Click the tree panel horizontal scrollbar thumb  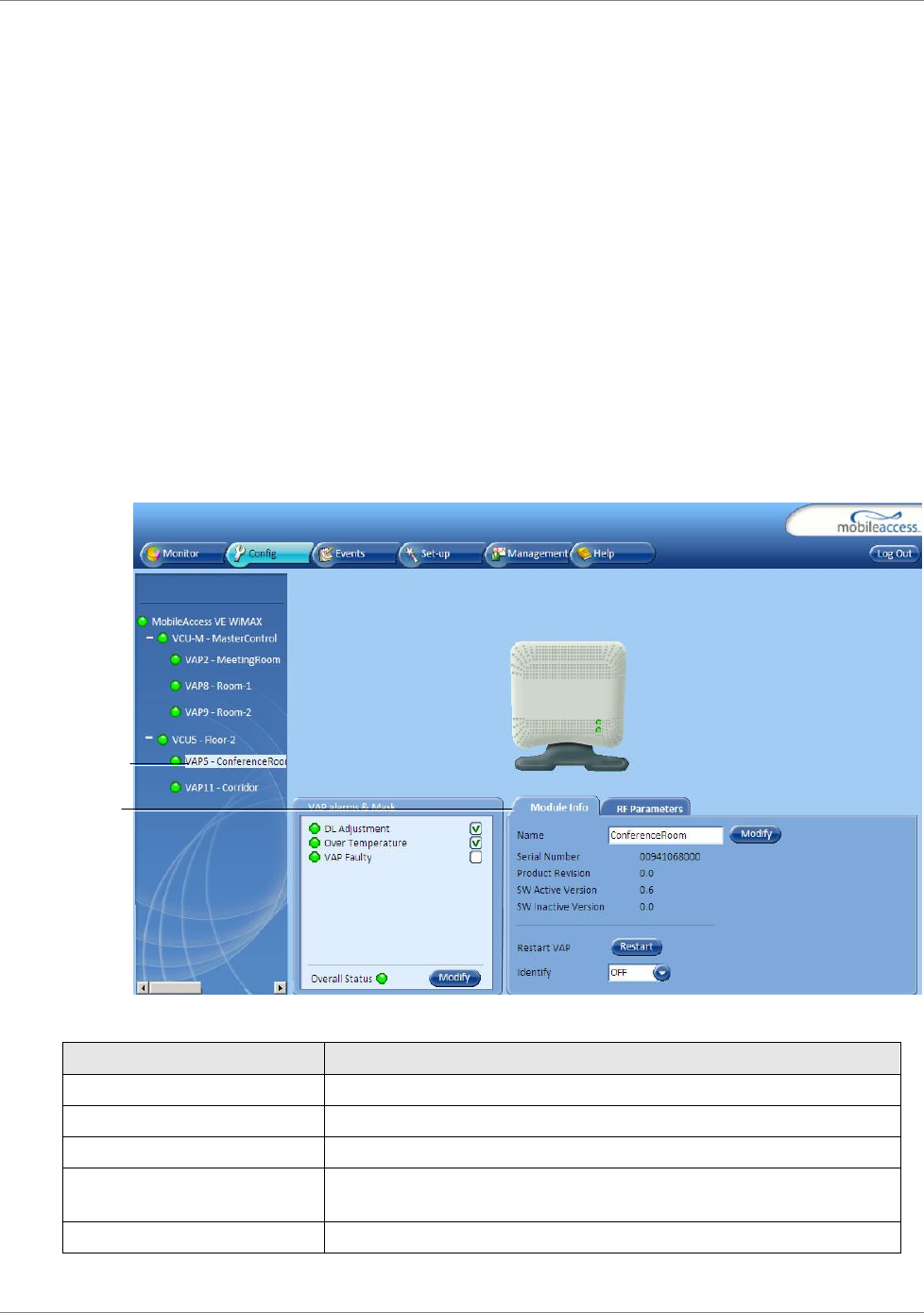(x=176, y=988)
